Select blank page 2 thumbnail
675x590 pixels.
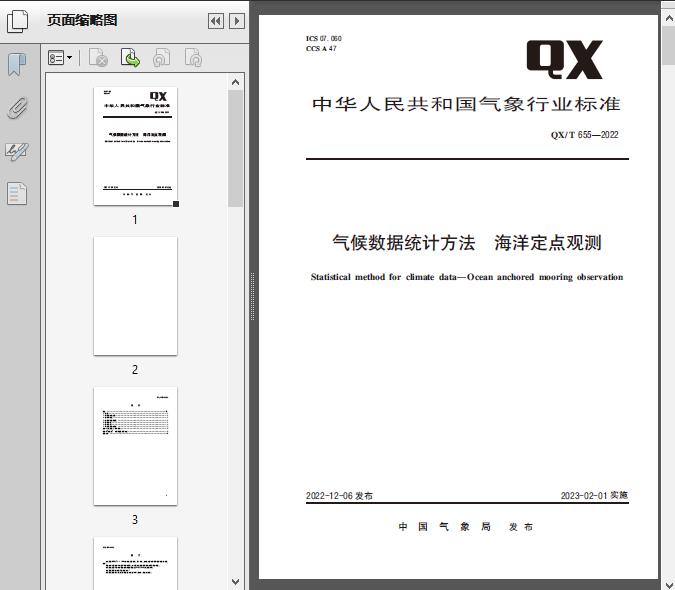tap(135, 296)
